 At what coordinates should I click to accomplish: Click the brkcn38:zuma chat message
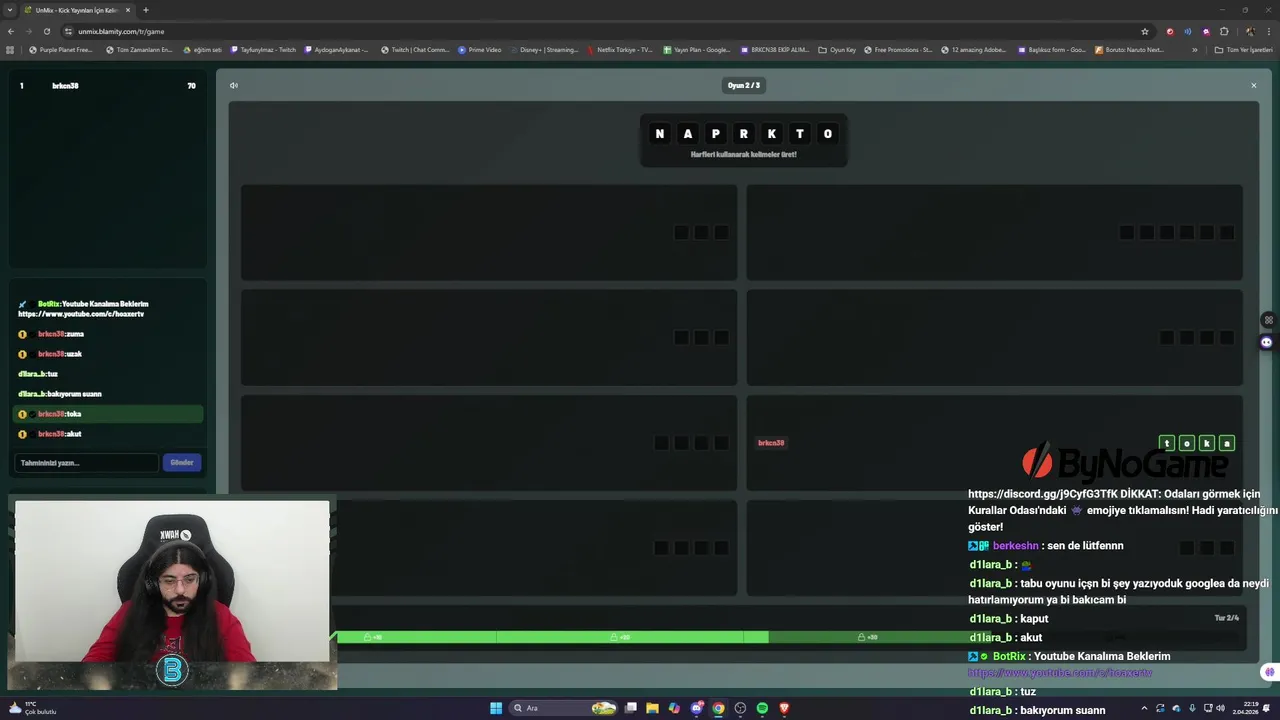[x=107, y=334]
